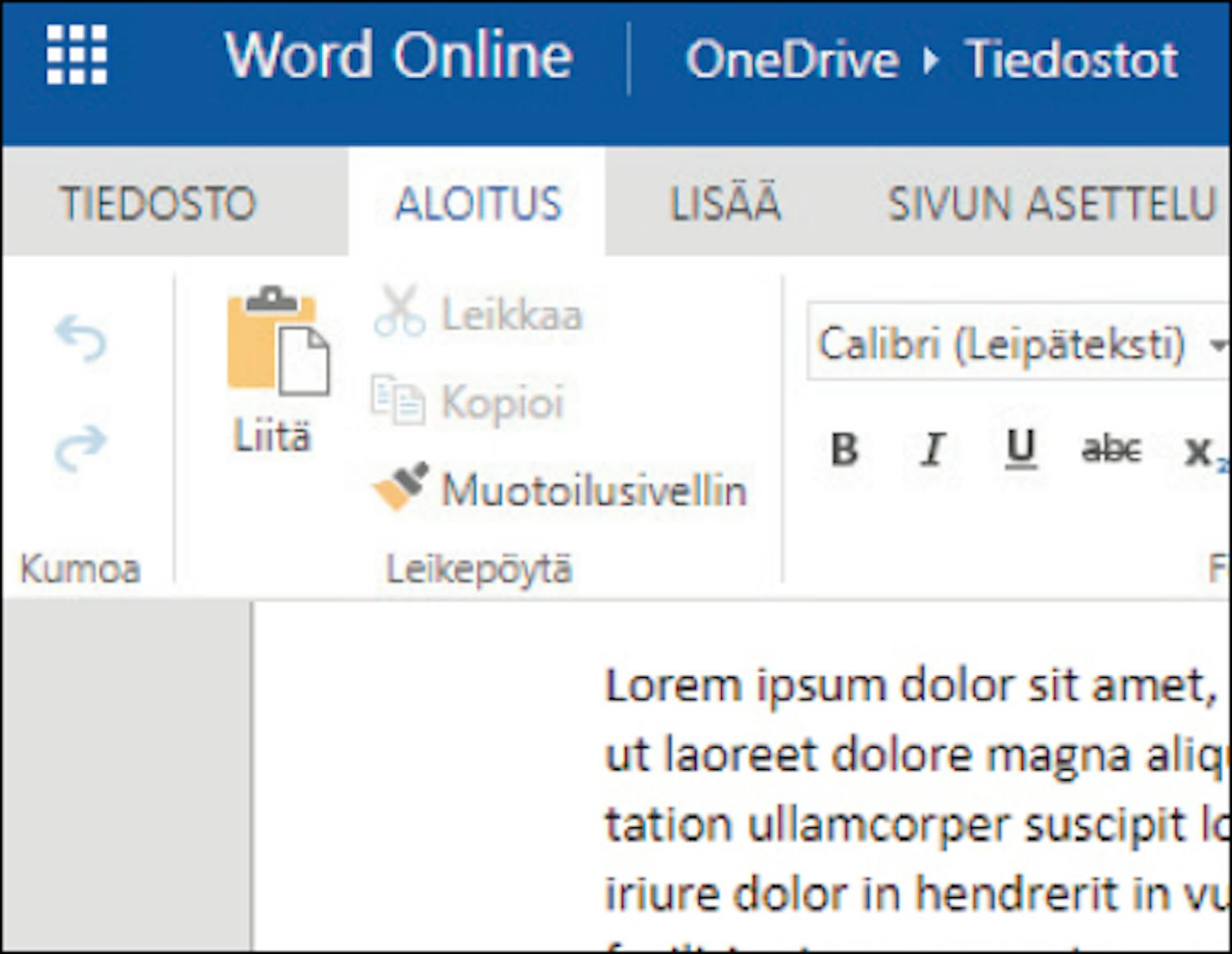This screenshot has width=1232, height=954.
Task: Click the Liitä clipboard paste icon
Action: tap(278, 341)
